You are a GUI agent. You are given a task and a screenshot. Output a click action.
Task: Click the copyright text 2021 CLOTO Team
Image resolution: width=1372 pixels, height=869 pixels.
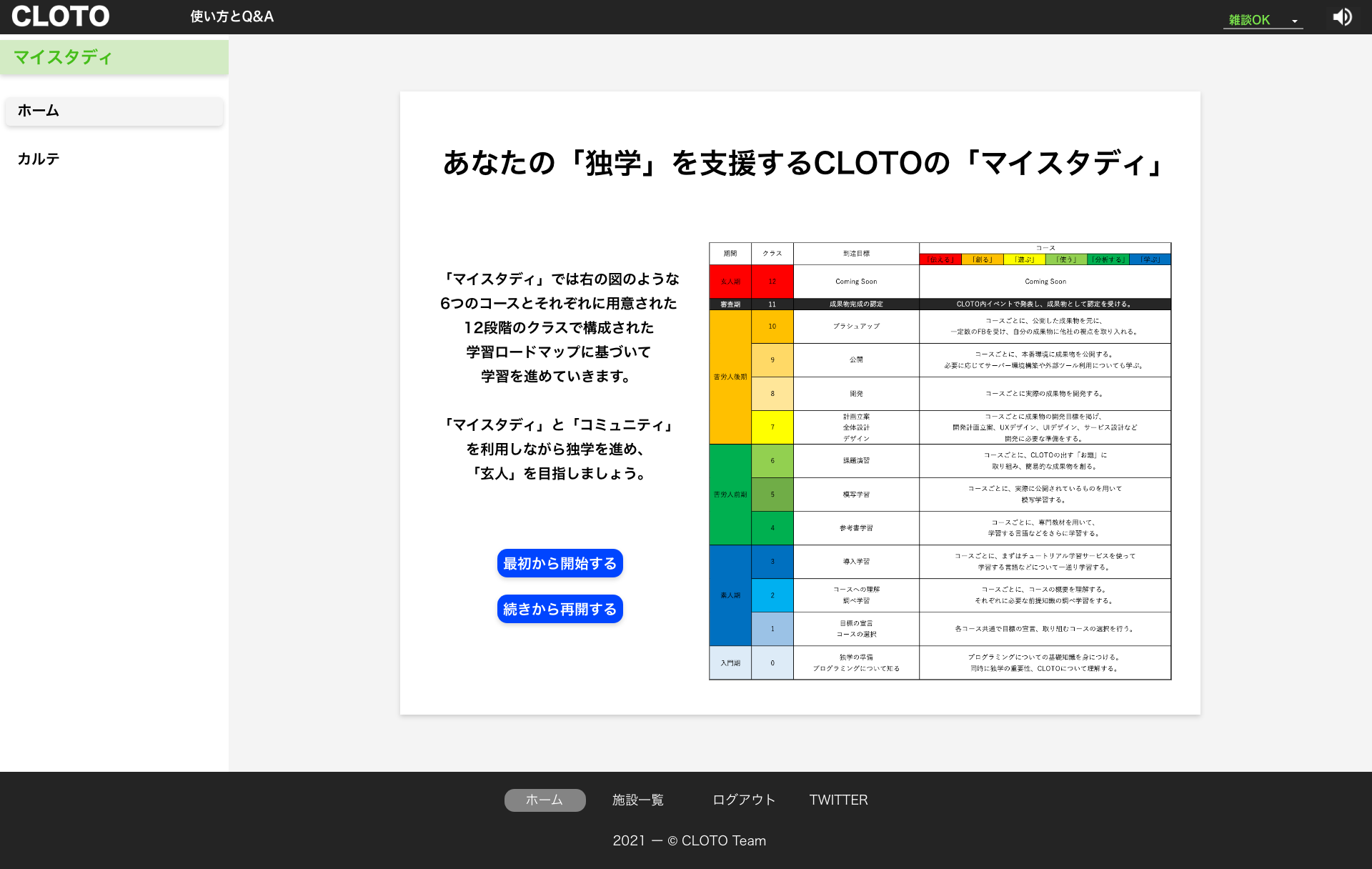click(689, 840)
